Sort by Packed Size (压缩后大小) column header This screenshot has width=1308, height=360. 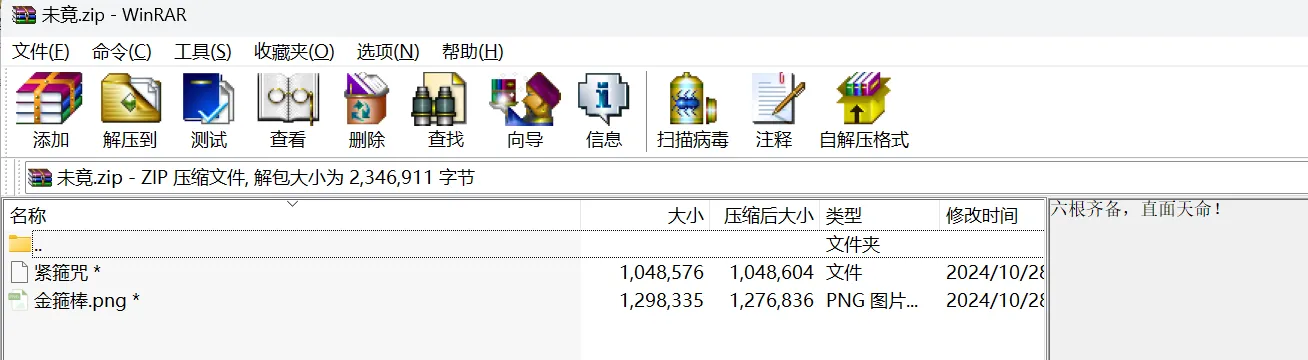coord(765,215)
